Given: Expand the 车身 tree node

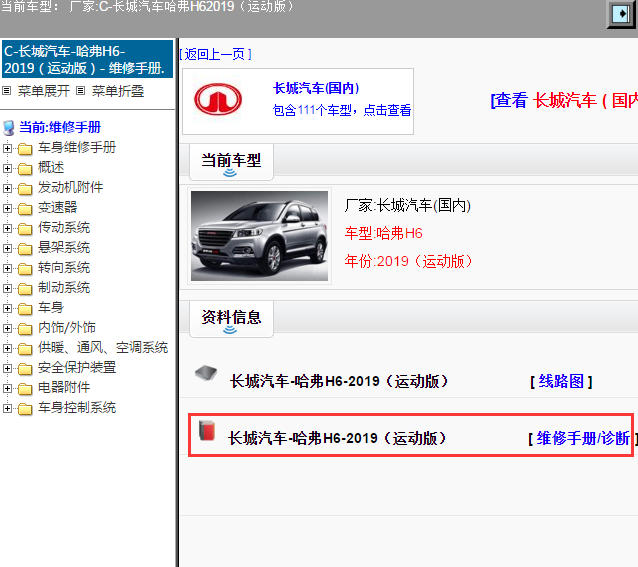Looking at the screenshot, I should (x=7, y=308).
